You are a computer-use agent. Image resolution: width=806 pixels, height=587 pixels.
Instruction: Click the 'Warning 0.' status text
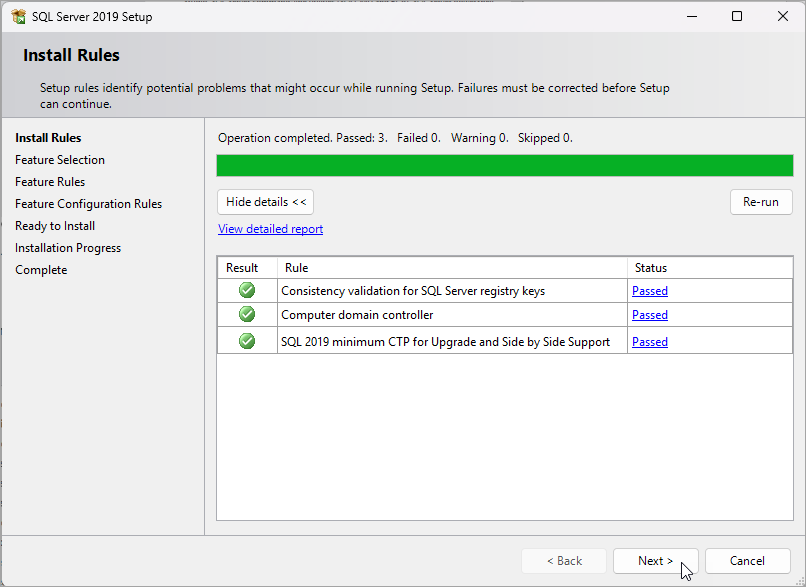pyautogui.click(x=480, y=138)
